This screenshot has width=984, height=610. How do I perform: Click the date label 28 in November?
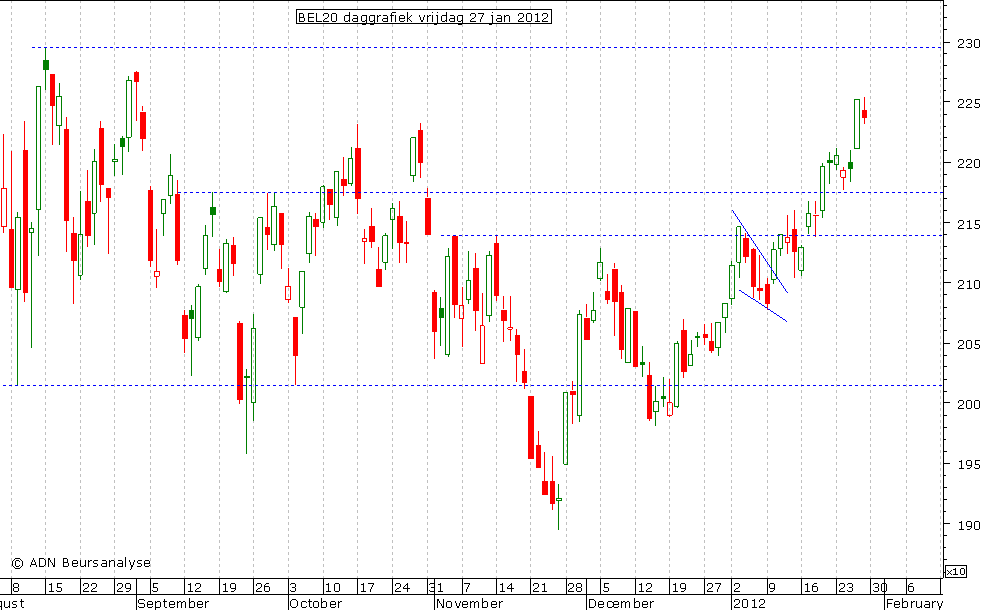coord(575,588)
